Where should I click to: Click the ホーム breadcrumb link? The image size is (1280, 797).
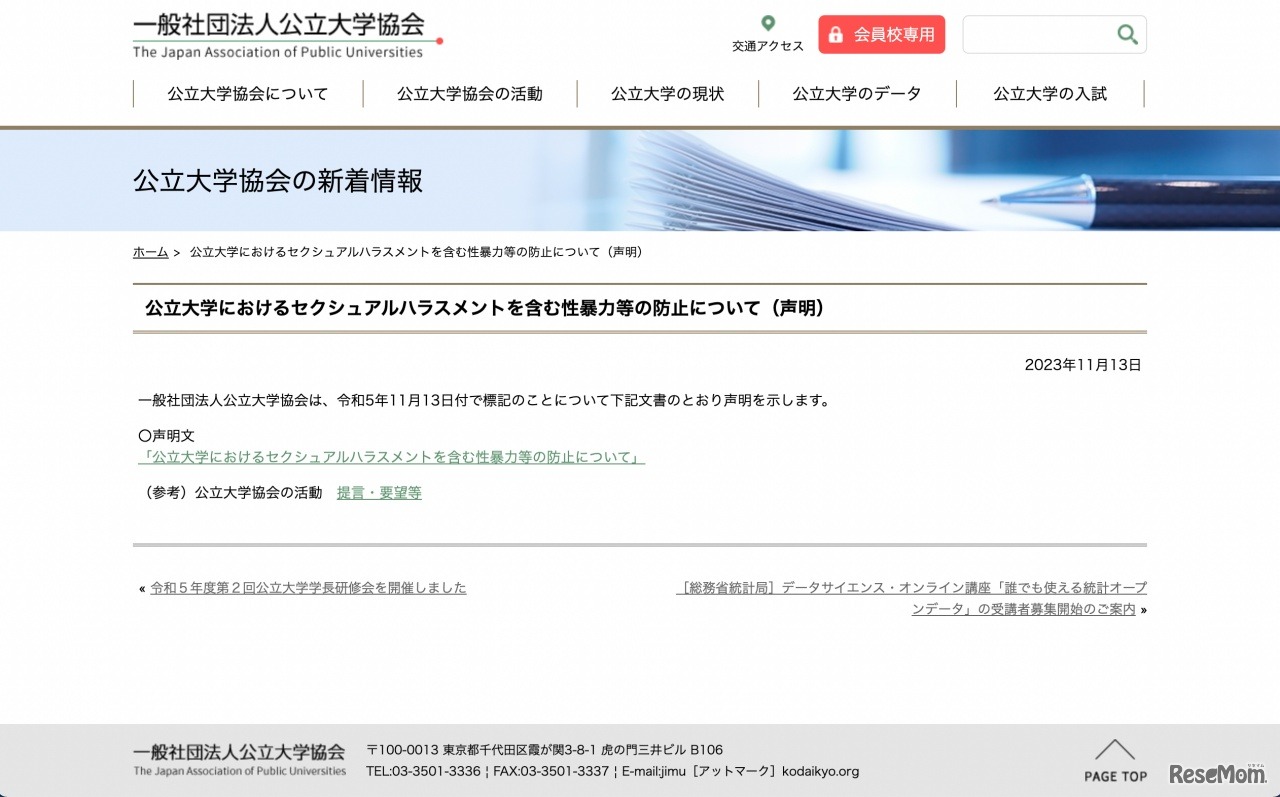pos(149,252)
